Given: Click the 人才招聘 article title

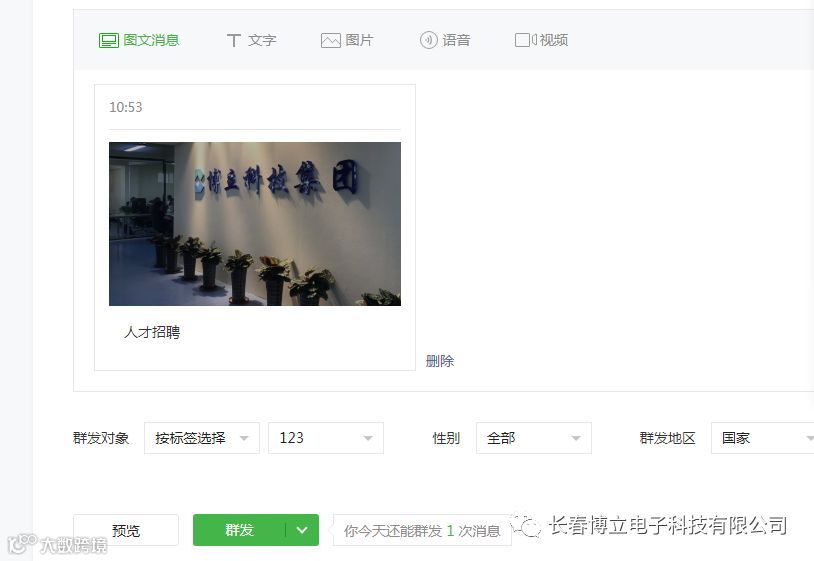Looking at the screenshot, I should (152, 332).
